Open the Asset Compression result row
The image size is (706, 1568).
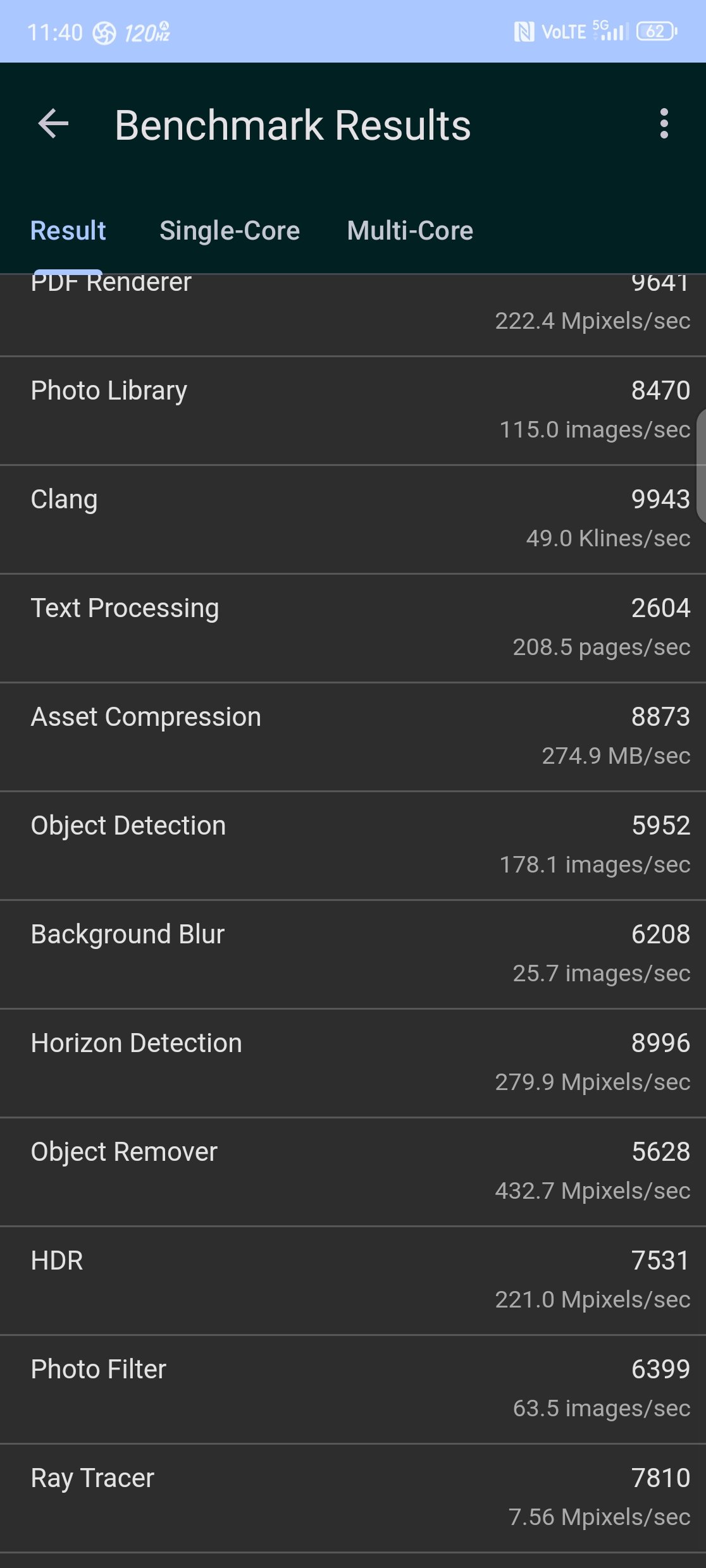tap(353, 737)
